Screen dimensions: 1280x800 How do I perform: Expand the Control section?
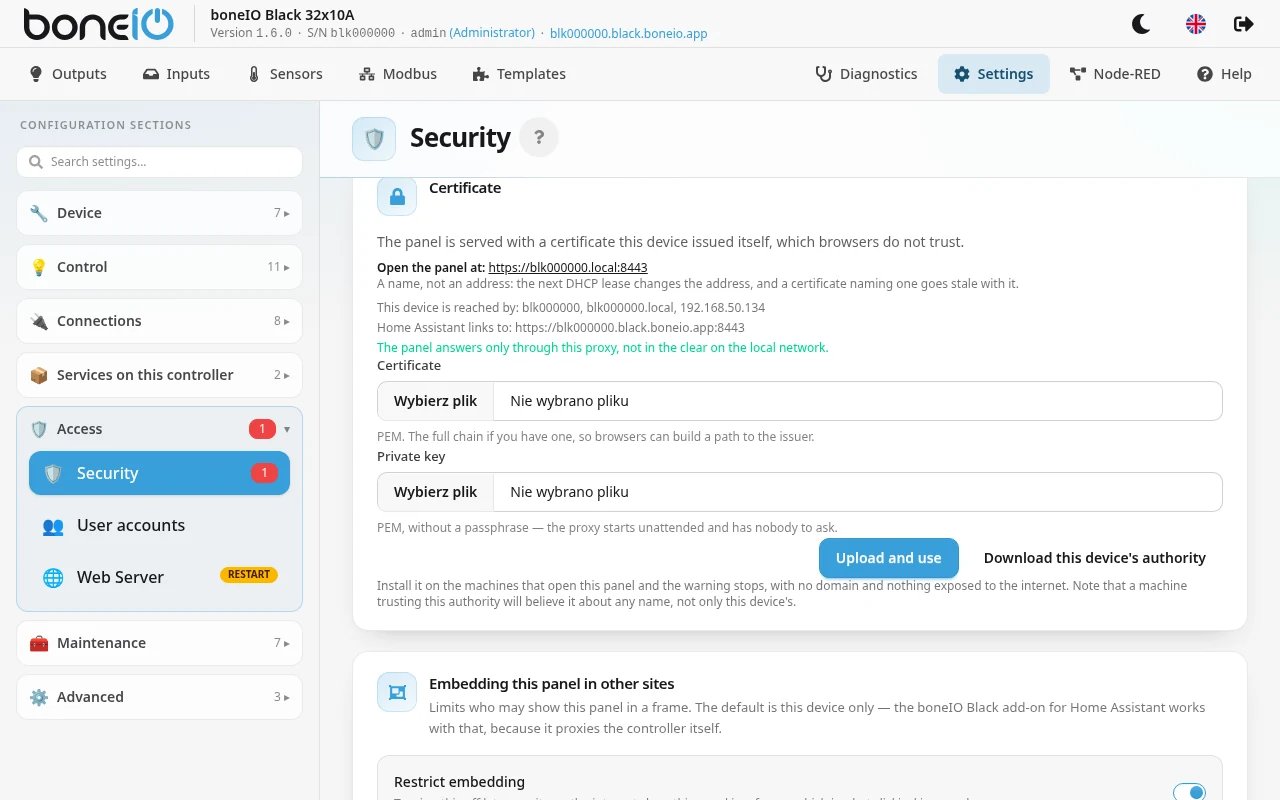pyautogui.click(x=159, y=267)
